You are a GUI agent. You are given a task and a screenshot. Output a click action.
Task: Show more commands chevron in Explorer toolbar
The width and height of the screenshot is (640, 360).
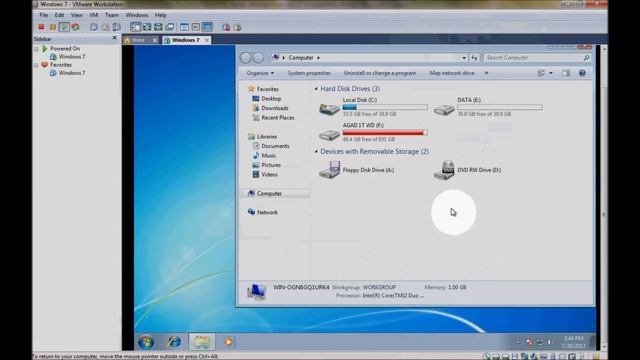pos(486,73)
